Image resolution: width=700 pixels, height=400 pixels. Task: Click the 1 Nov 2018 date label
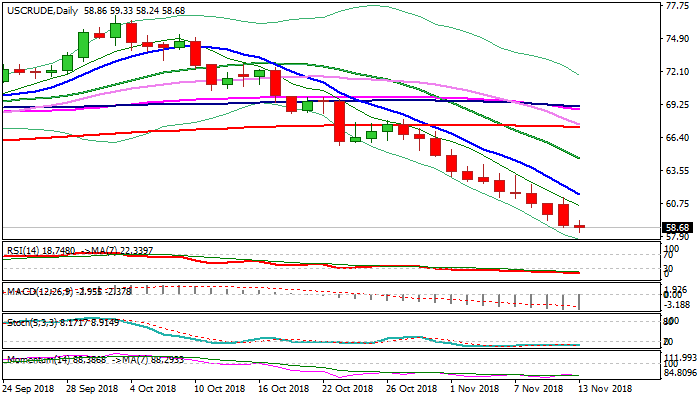477,387
